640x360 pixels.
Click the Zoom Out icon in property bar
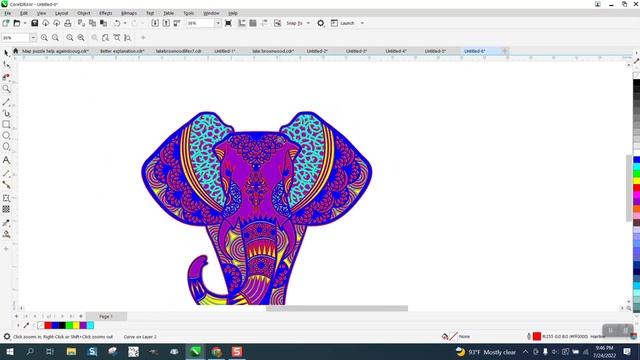tap(55, 38)
